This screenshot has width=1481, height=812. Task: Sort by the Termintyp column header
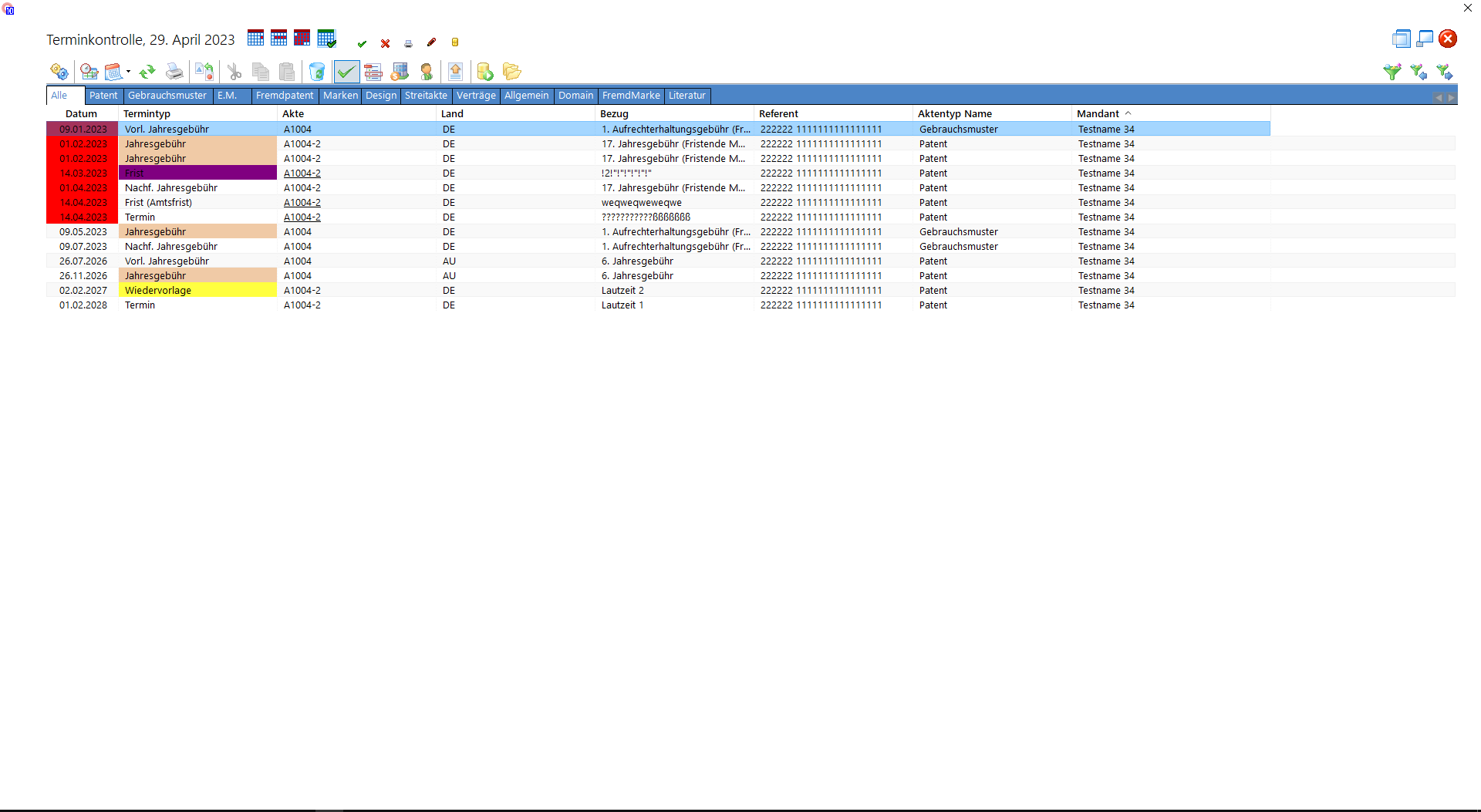point(197,114)
